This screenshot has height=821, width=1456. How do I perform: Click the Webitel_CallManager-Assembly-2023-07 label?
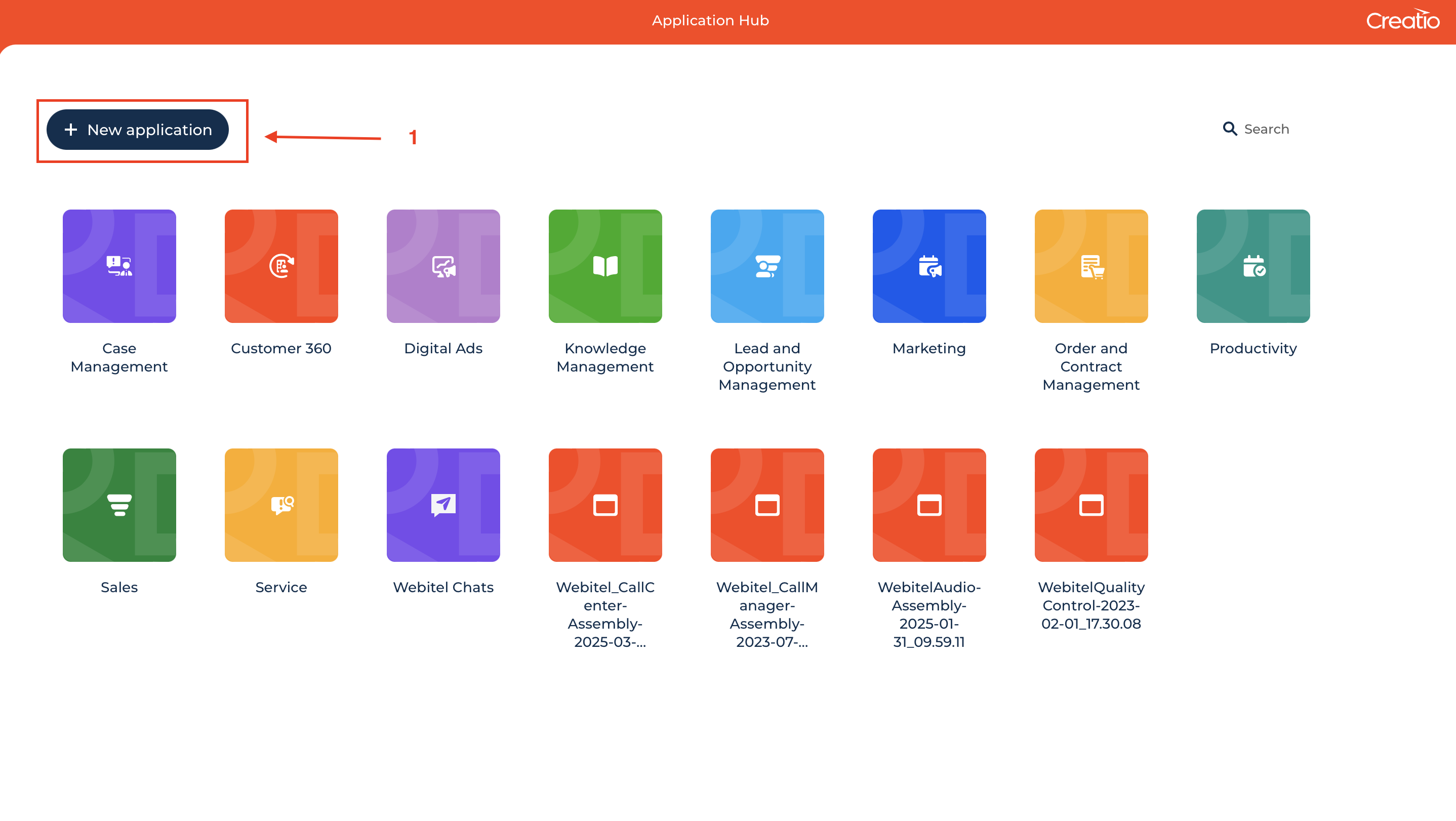[x=767, y=614]
